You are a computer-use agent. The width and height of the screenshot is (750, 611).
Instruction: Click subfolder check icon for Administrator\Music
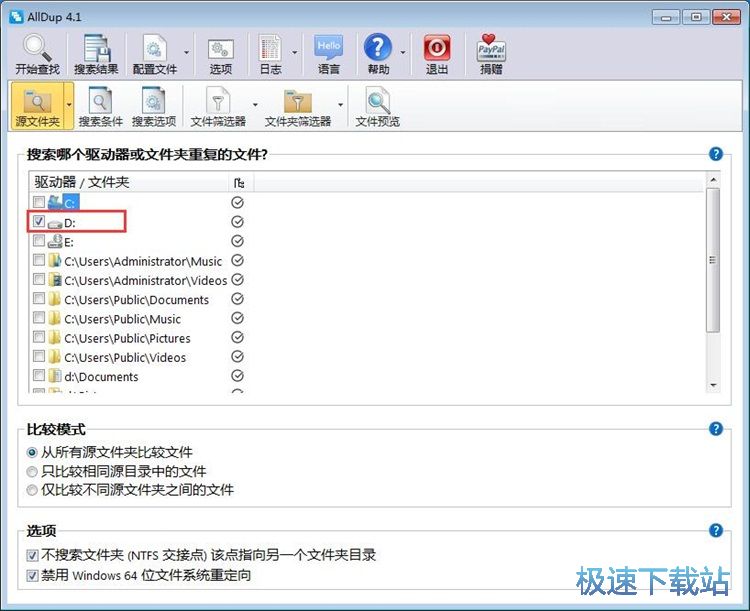coord(237,260)
